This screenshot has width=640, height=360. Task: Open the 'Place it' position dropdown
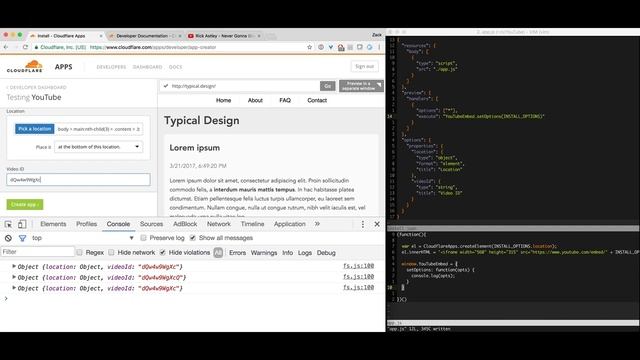[98, 147]
